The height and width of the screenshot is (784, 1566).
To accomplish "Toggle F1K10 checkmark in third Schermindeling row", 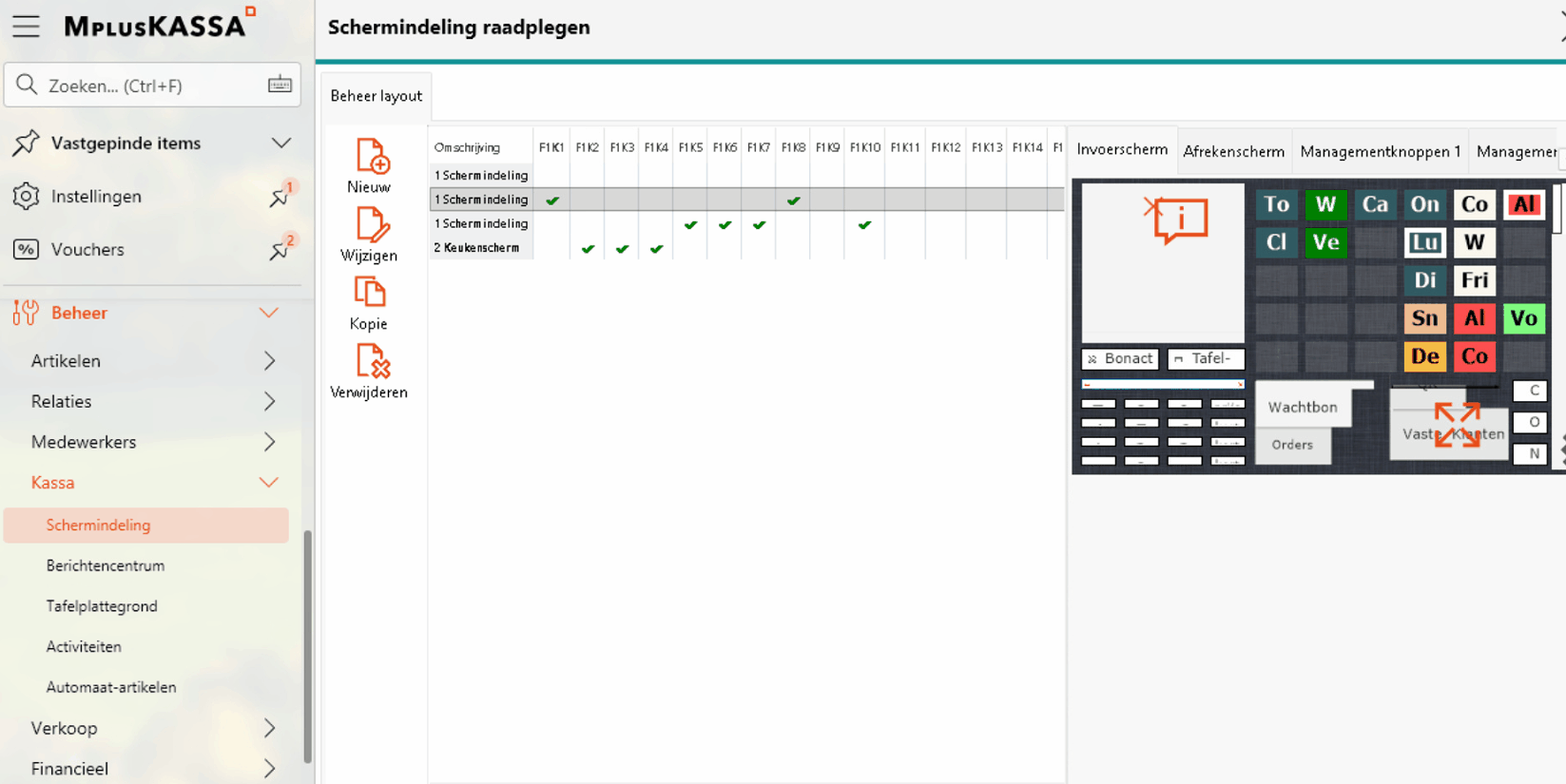I will [x=864, y=225].
